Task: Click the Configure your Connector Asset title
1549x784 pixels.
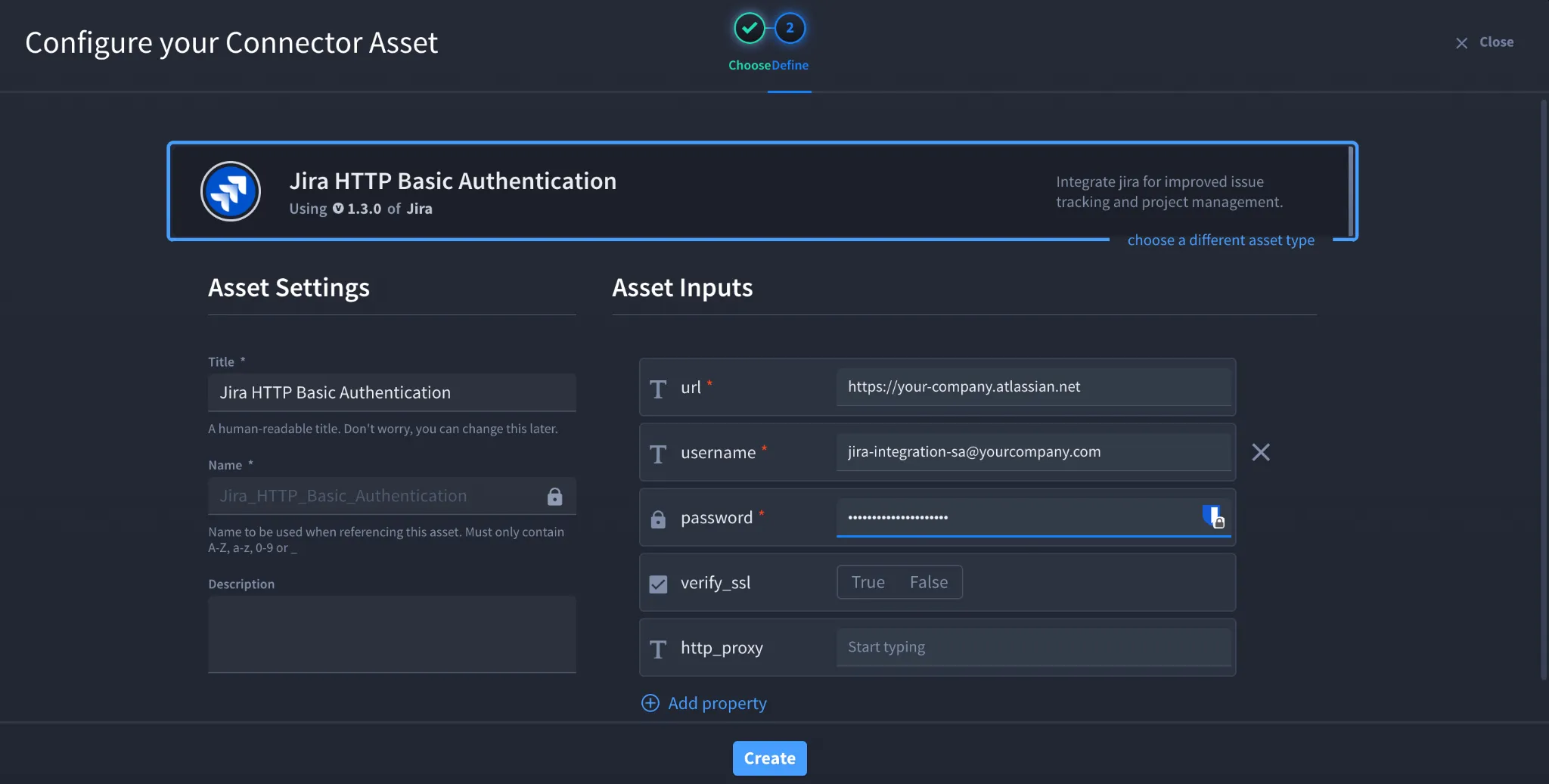Action: click(231, 43)
